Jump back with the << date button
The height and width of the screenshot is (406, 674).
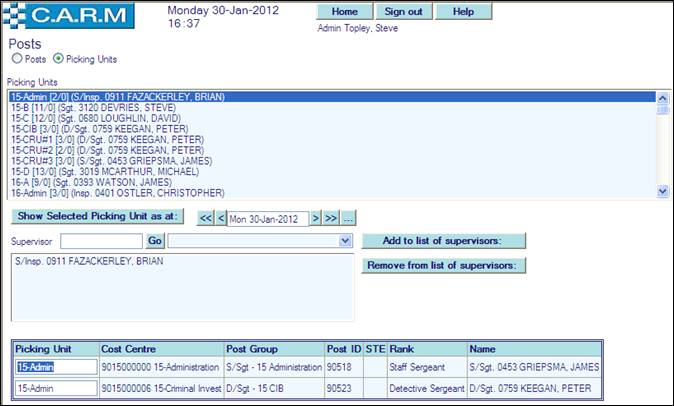[x=203, y=217]
